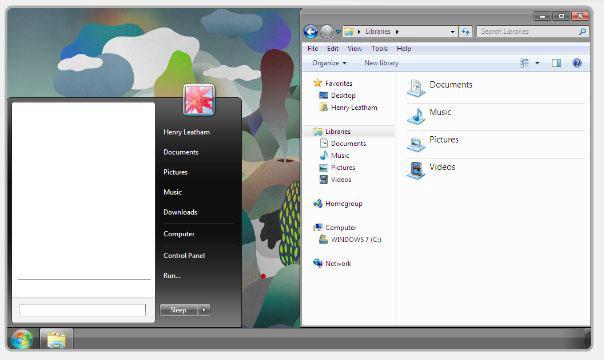Open the Videos library icon in file list
Screen dimensions: 604x360
416,171
